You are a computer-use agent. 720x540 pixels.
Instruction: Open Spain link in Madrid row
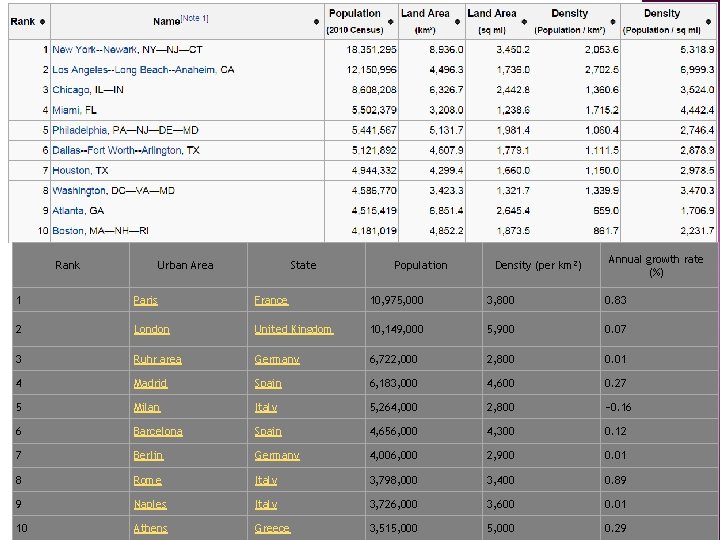pyautogui.click(x=268, y=383)
